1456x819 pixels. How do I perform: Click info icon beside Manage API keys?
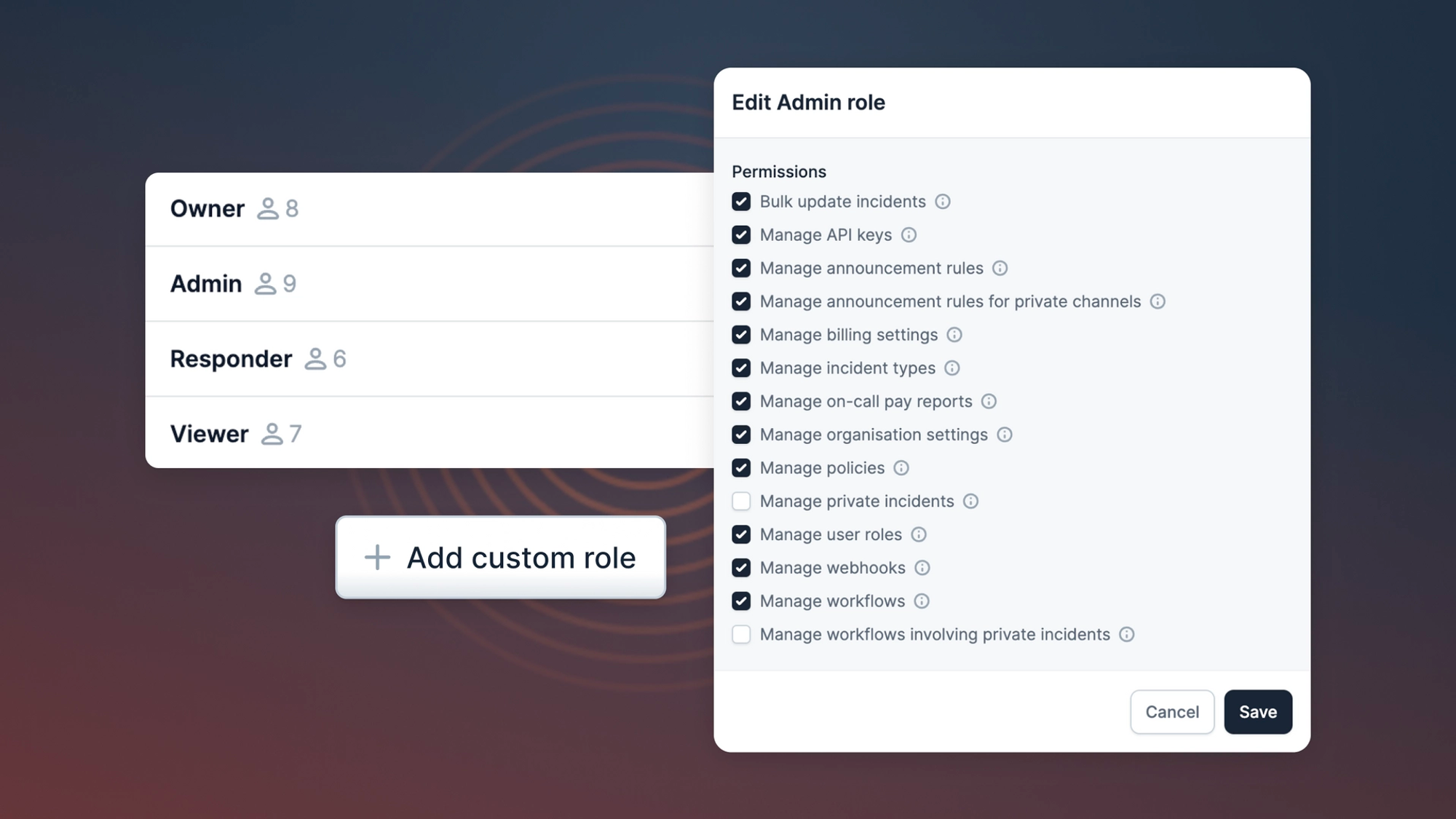909,235
